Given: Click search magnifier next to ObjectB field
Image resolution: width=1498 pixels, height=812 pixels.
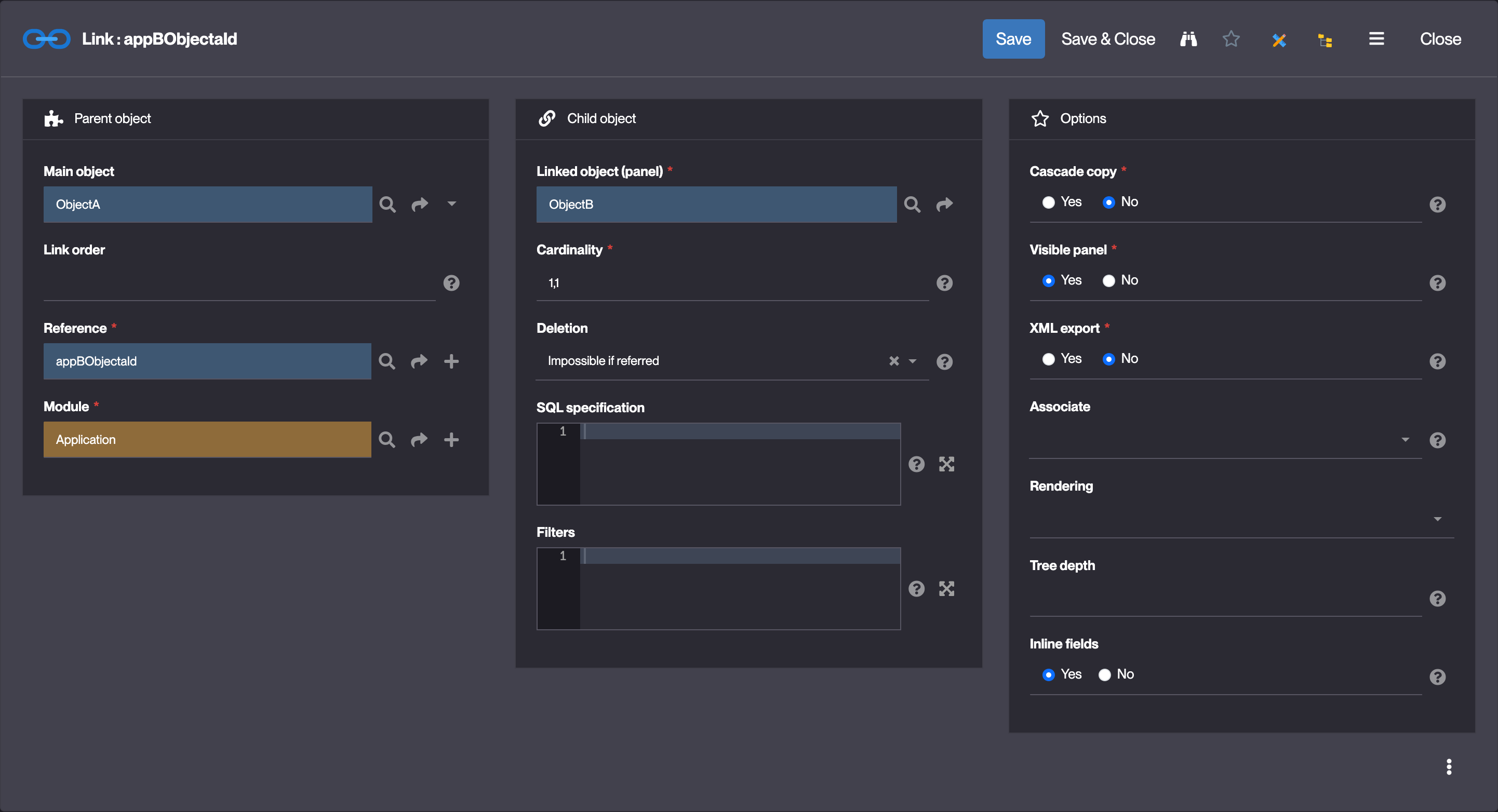Looking at the screenshot, I should coord(912,205).
